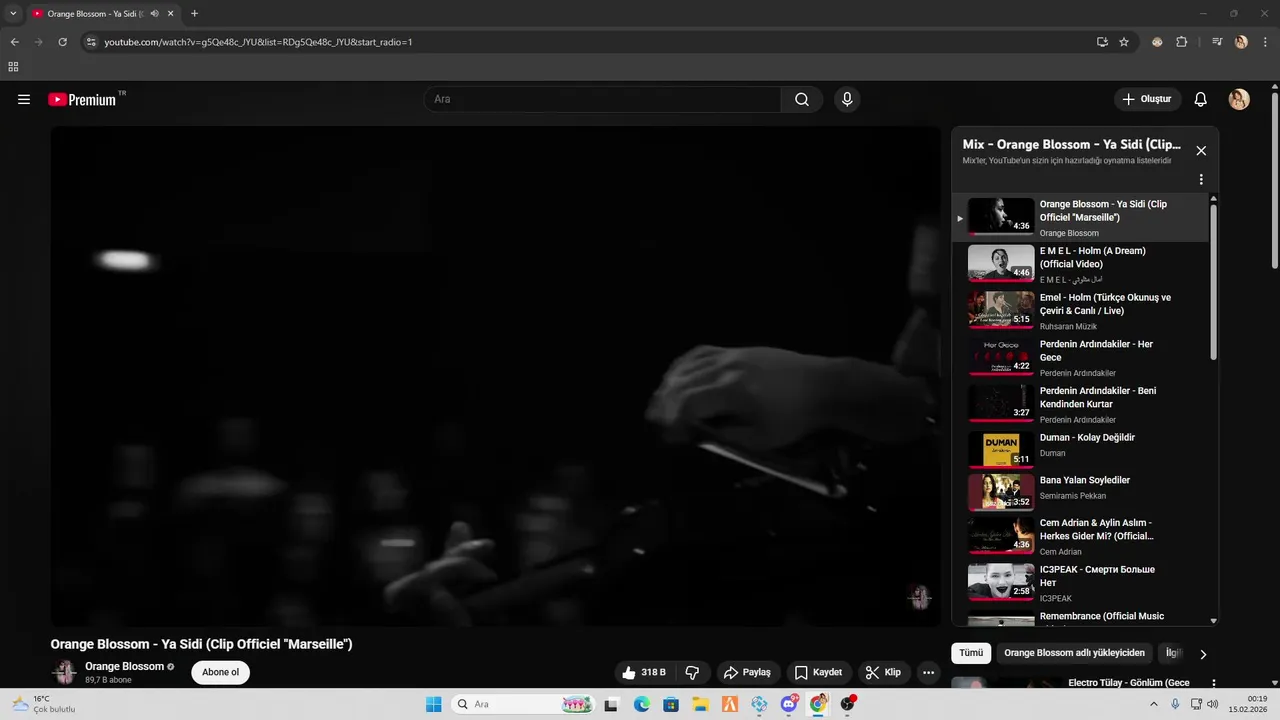Play Bana Yalan Soylediler item
This screenshot has width=1280, height=720.
[1080, 492]
